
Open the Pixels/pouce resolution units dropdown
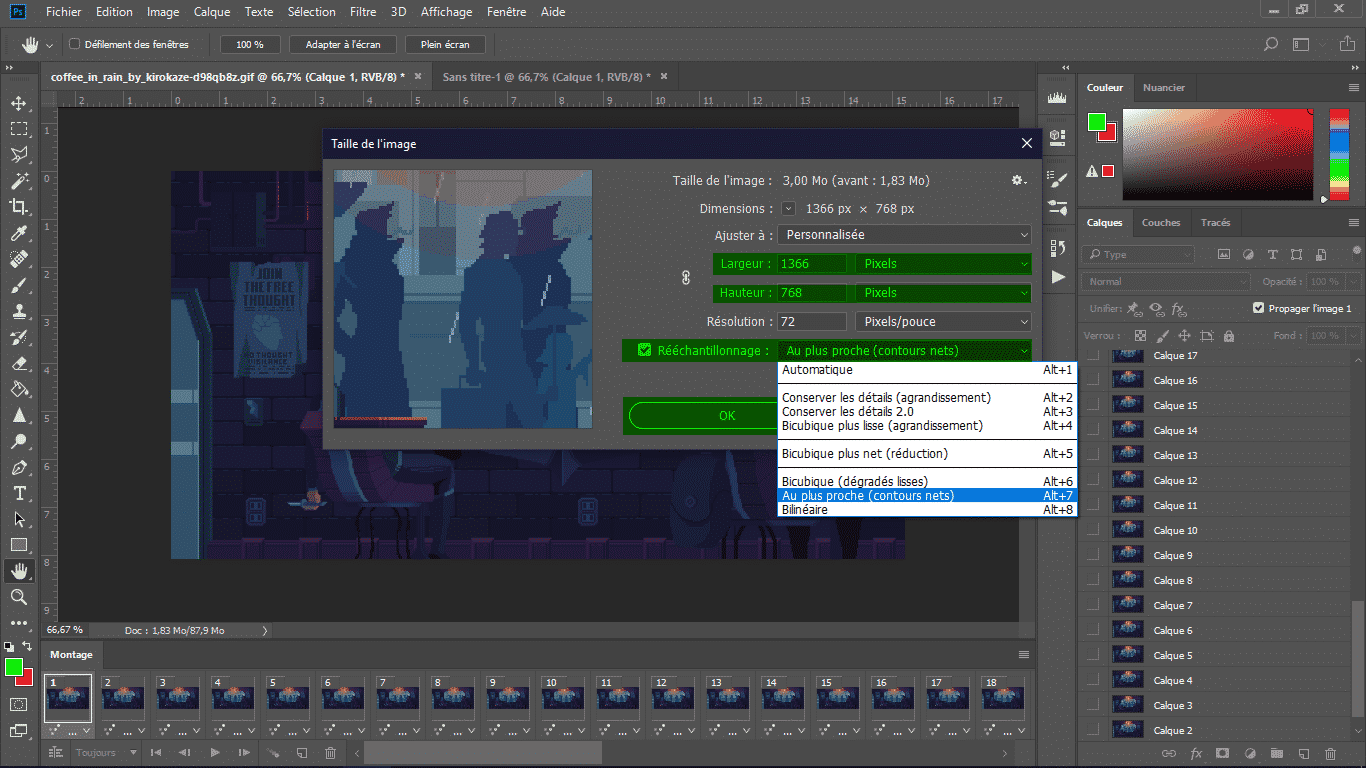(942, 322)
